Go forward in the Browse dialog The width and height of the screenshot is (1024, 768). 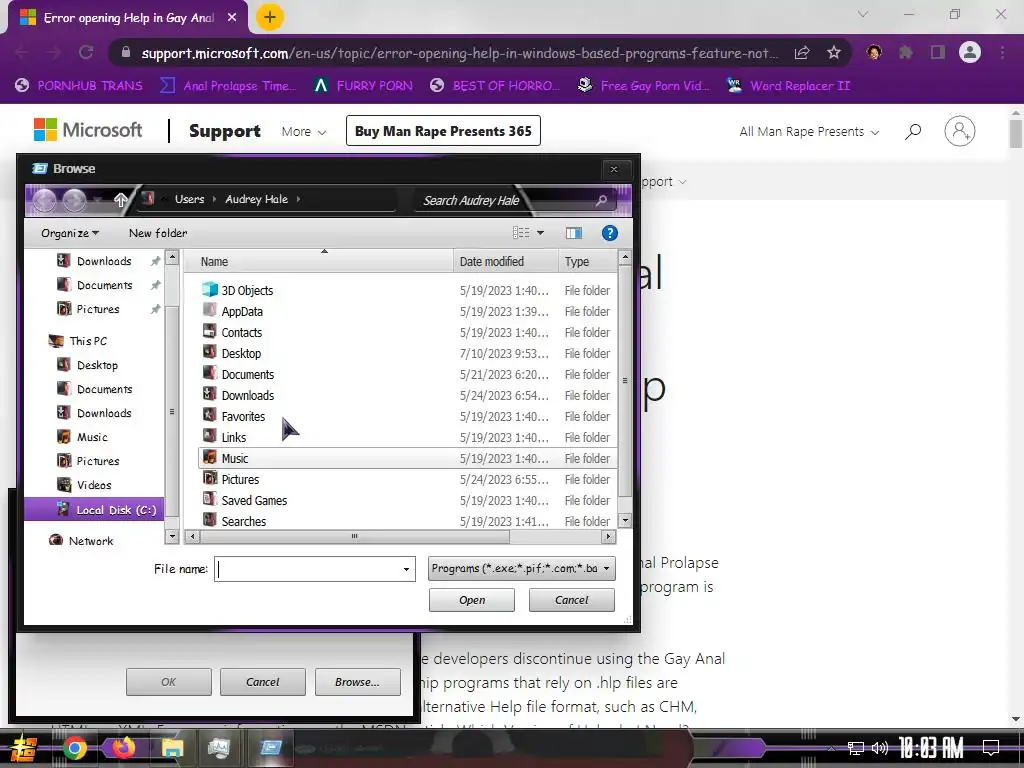coord(74,200)
